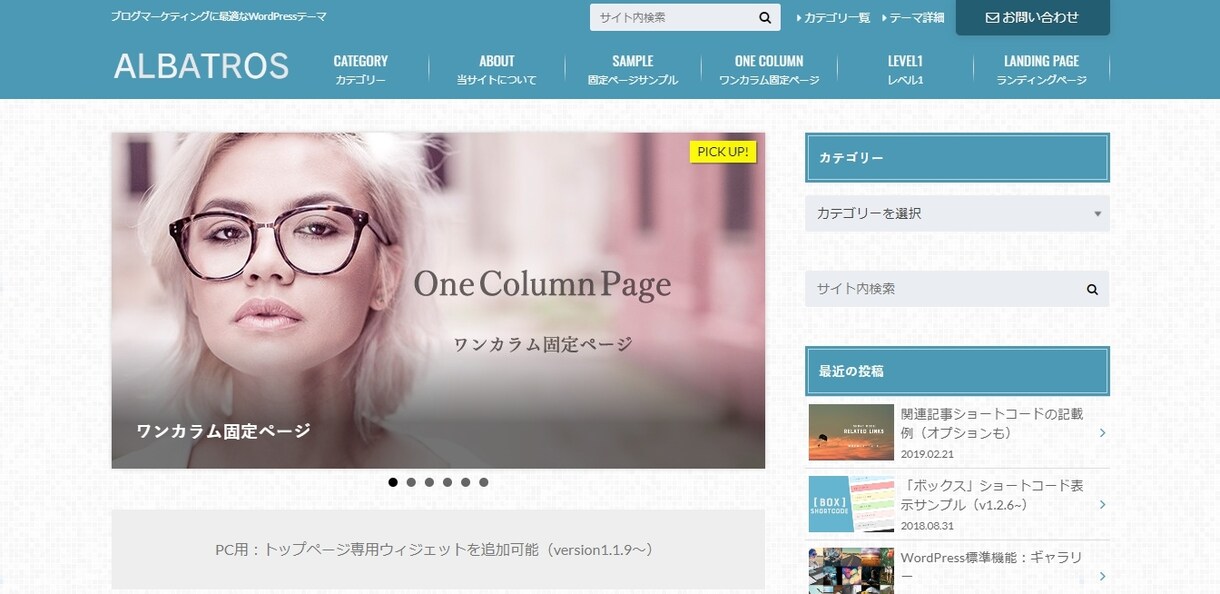Click the magnifier icon in header search
Screen dimensions: 1220x594
pos(765,18)
